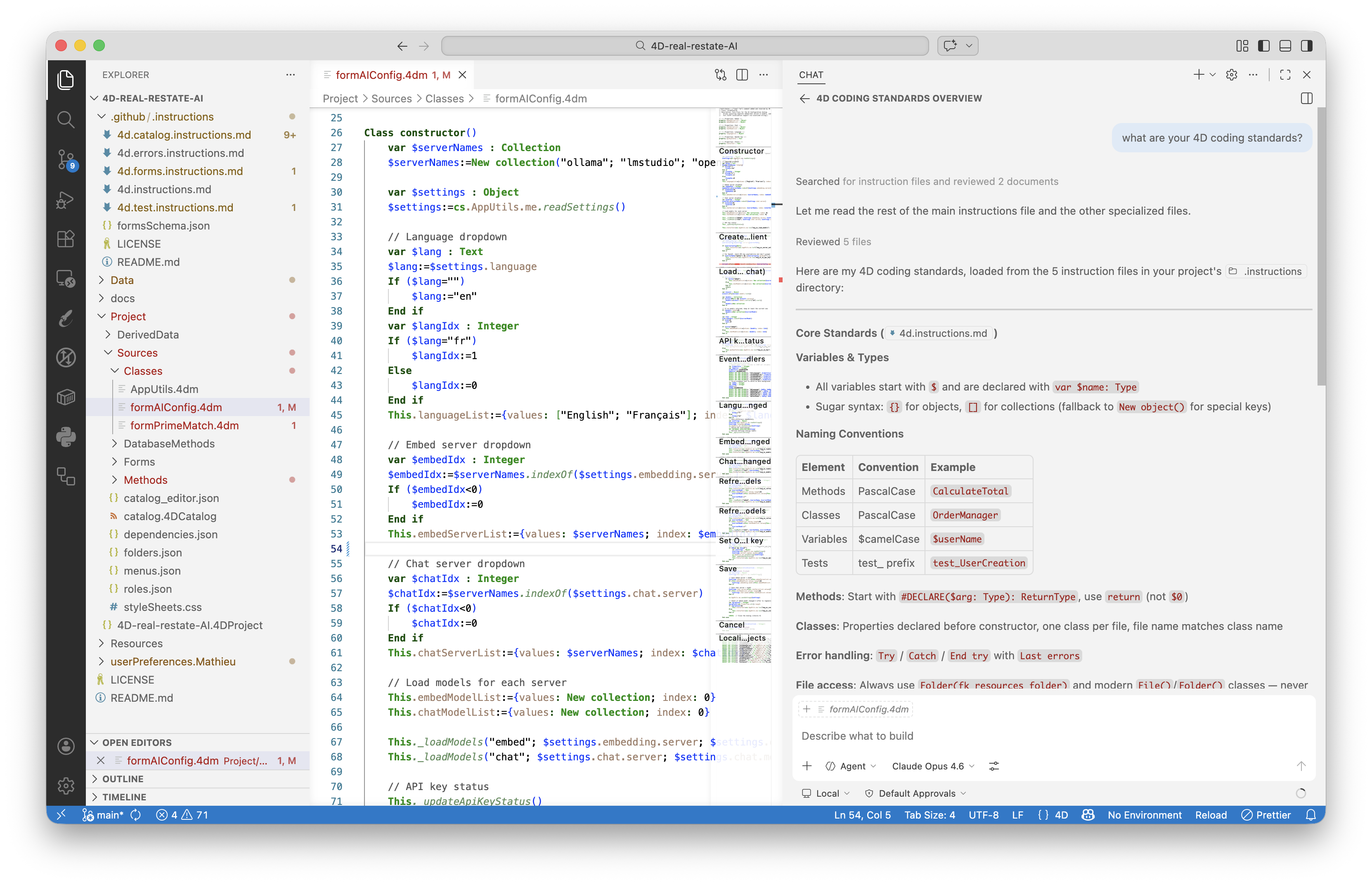
Task: Toggle the primary side bar layout button
Action: click(1263, 46)
